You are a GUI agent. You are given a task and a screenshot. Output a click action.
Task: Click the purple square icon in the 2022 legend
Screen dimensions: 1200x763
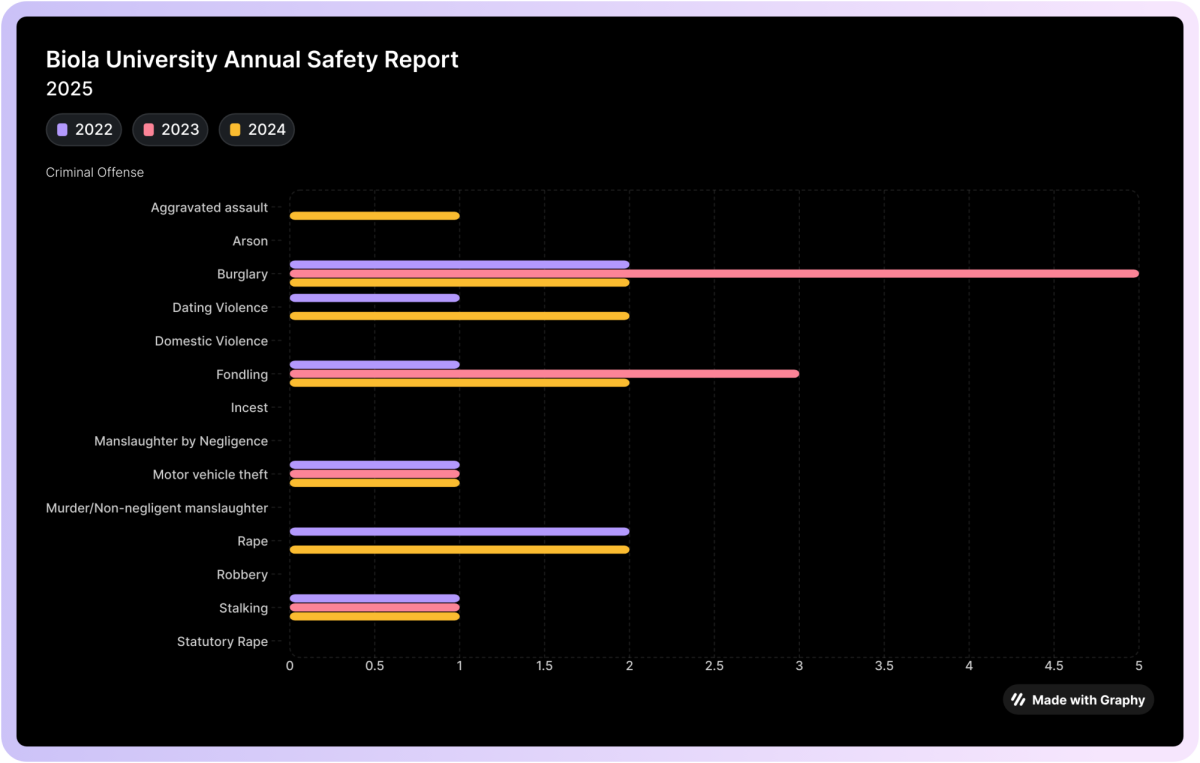[64, 129]
